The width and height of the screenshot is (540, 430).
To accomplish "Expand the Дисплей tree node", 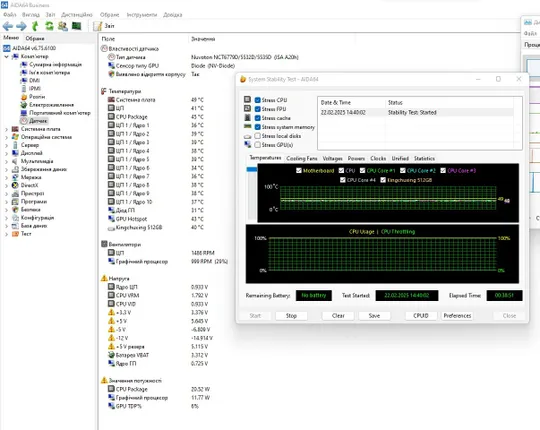I will coord(7,153).
